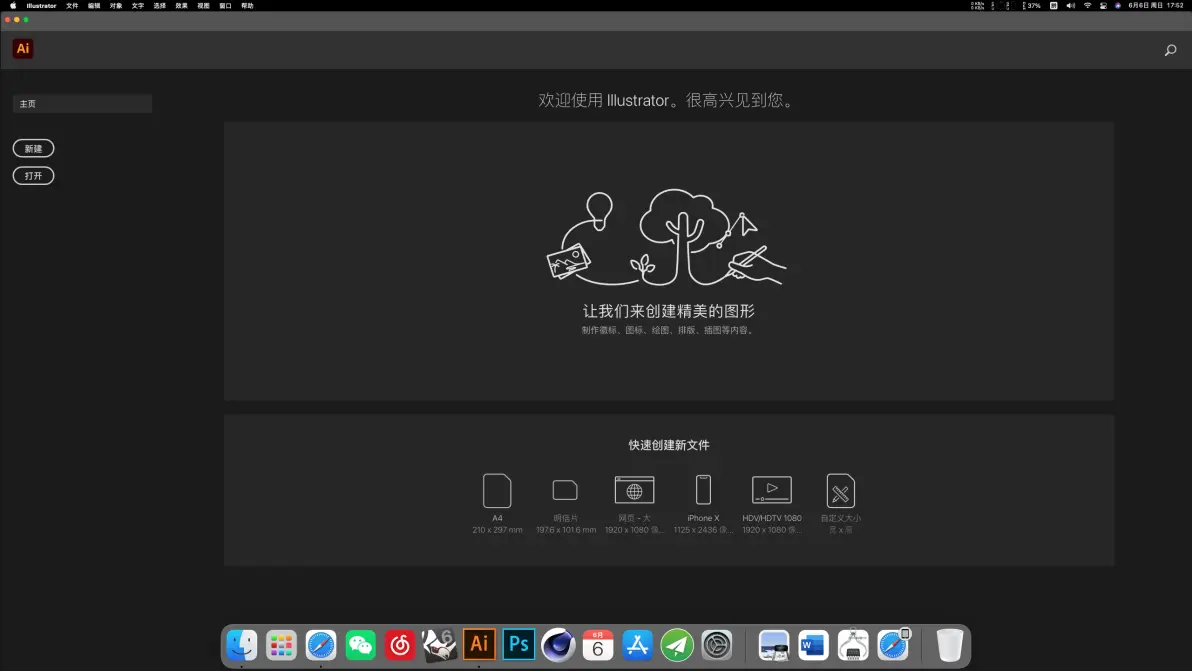Open the 窗口 (Window) menu
Screen dimensions: 1192x671
click(x=225, y=5)
